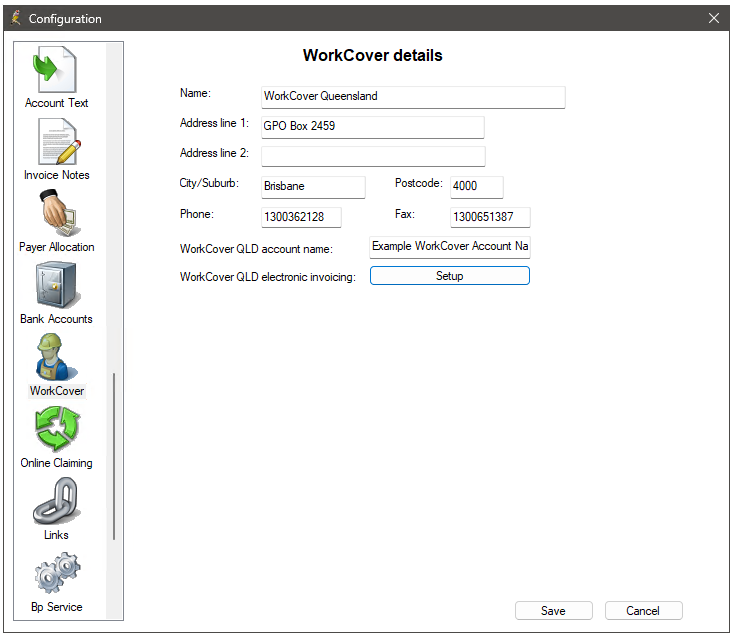Select the Account Text label
The width and height of the screenshot is (735, 638).
coord(56,103)
